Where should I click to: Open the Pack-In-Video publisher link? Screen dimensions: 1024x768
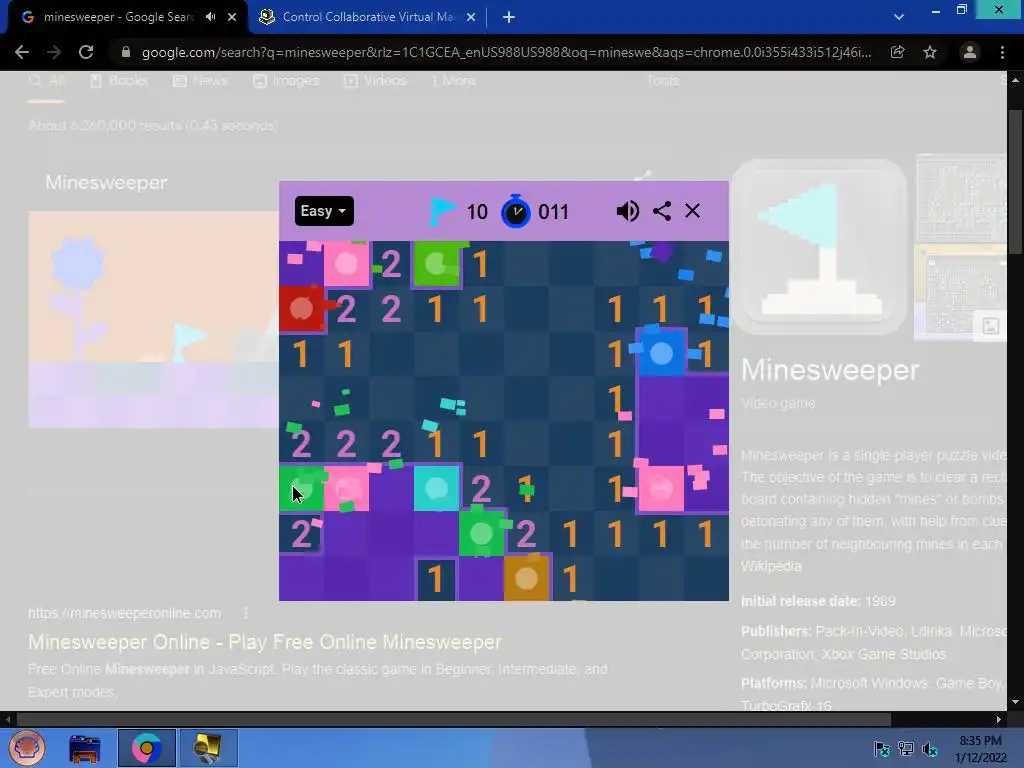(859, 632)
